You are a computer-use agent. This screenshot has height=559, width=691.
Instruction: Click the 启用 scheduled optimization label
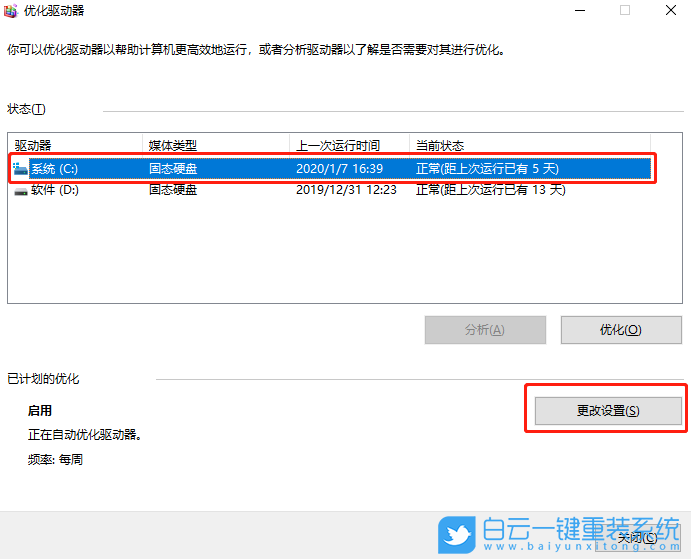point(40,411)
